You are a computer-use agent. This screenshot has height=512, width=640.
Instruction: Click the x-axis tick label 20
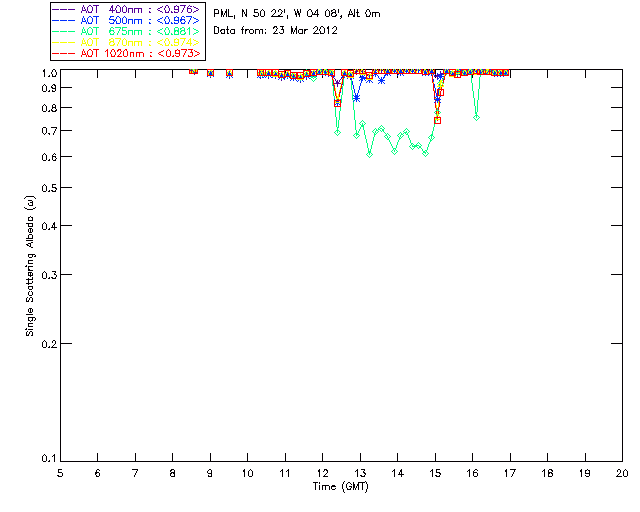point(622,473)
